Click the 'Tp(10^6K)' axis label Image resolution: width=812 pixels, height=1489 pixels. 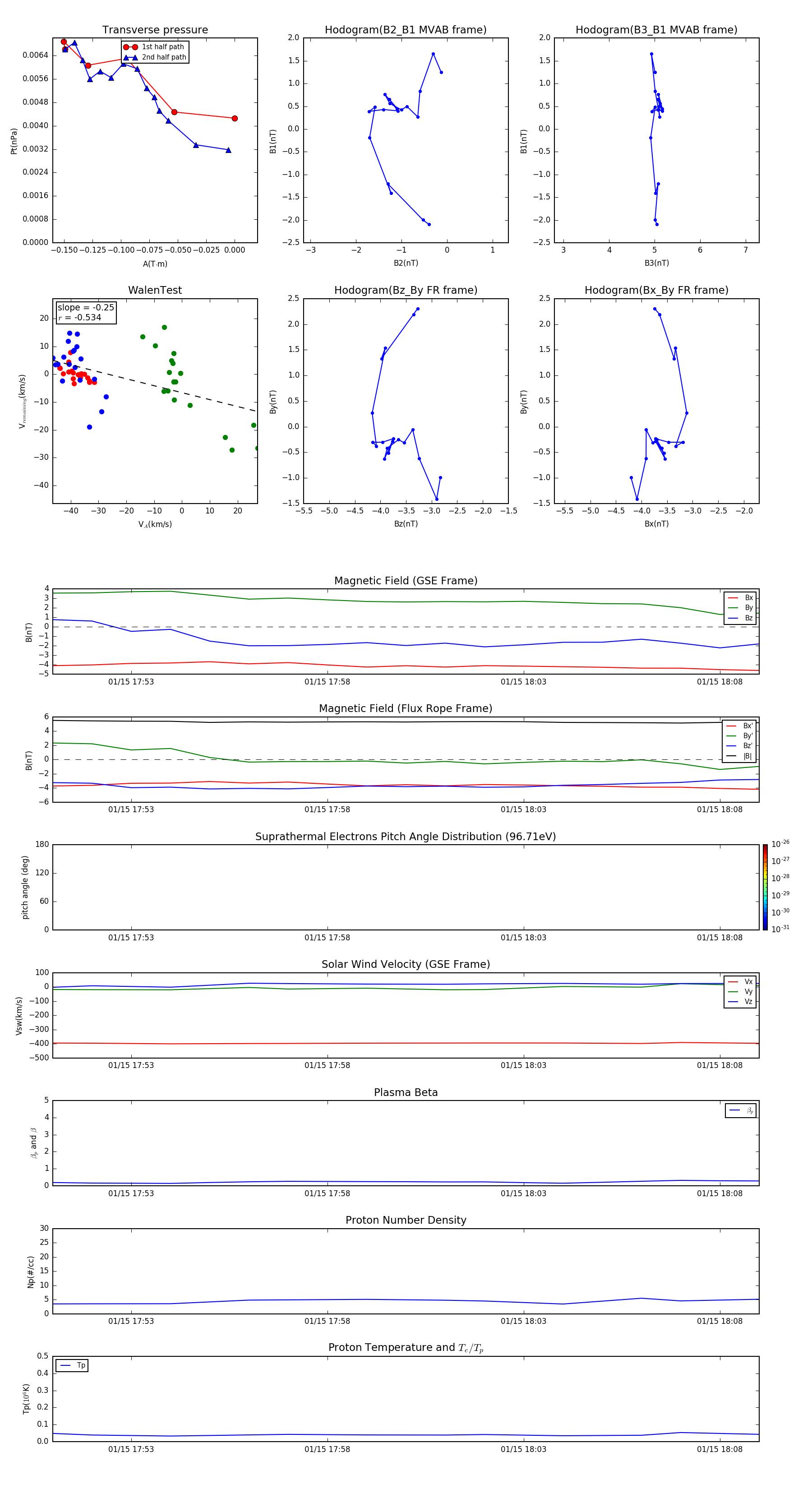coord(26,1399)
